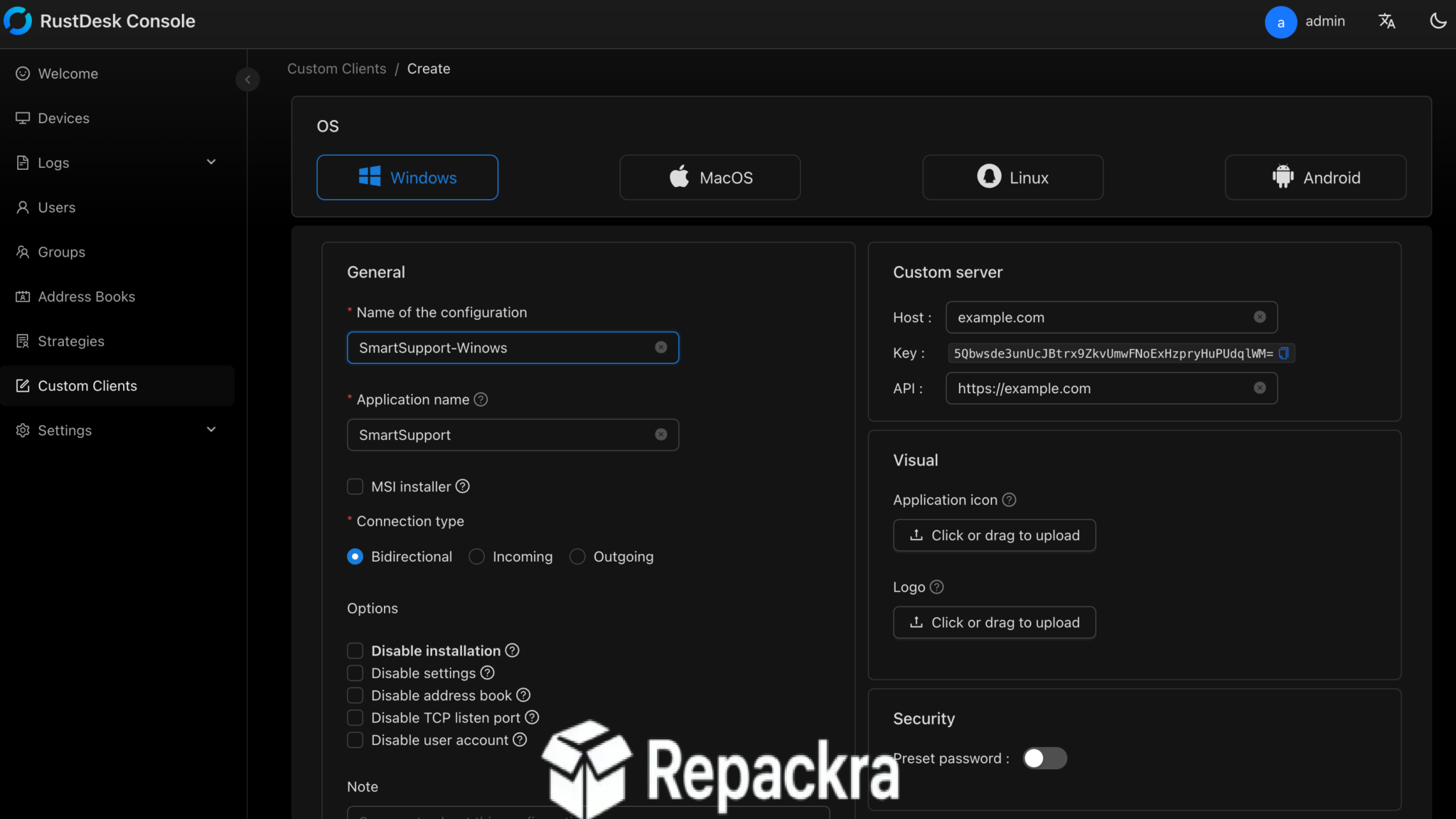Upload an Application icon file
Screen dimensions: 1456x819
[994, 535]
